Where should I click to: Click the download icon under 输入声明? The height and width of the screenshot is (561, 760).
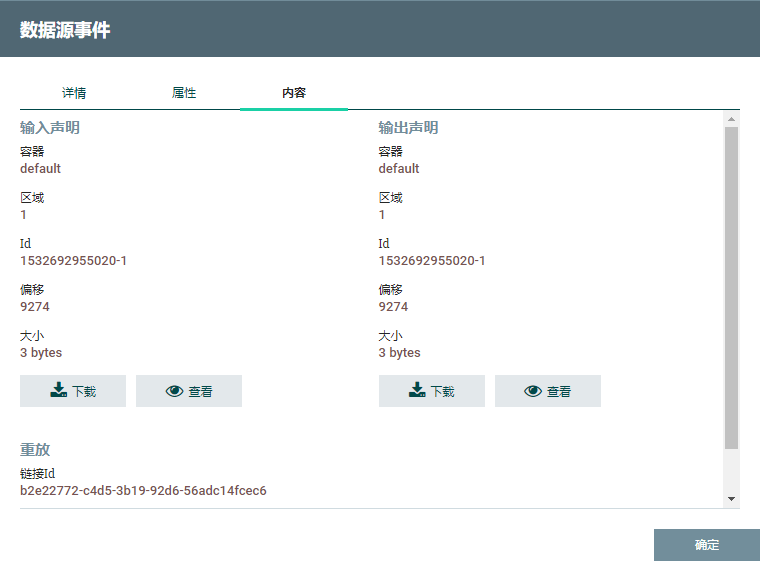coord(58,391)
